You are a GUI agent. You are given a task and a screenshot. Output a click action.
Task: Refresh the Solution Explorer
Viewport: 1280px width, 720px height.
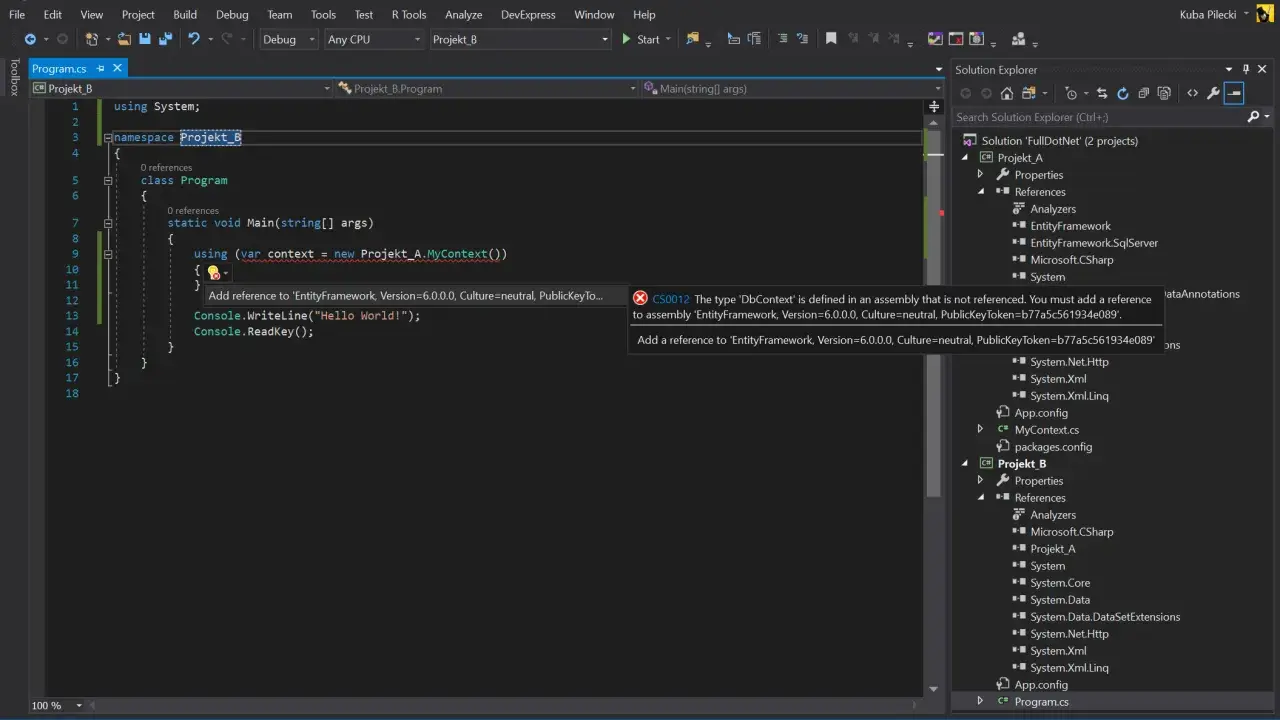click(1122, 93)
